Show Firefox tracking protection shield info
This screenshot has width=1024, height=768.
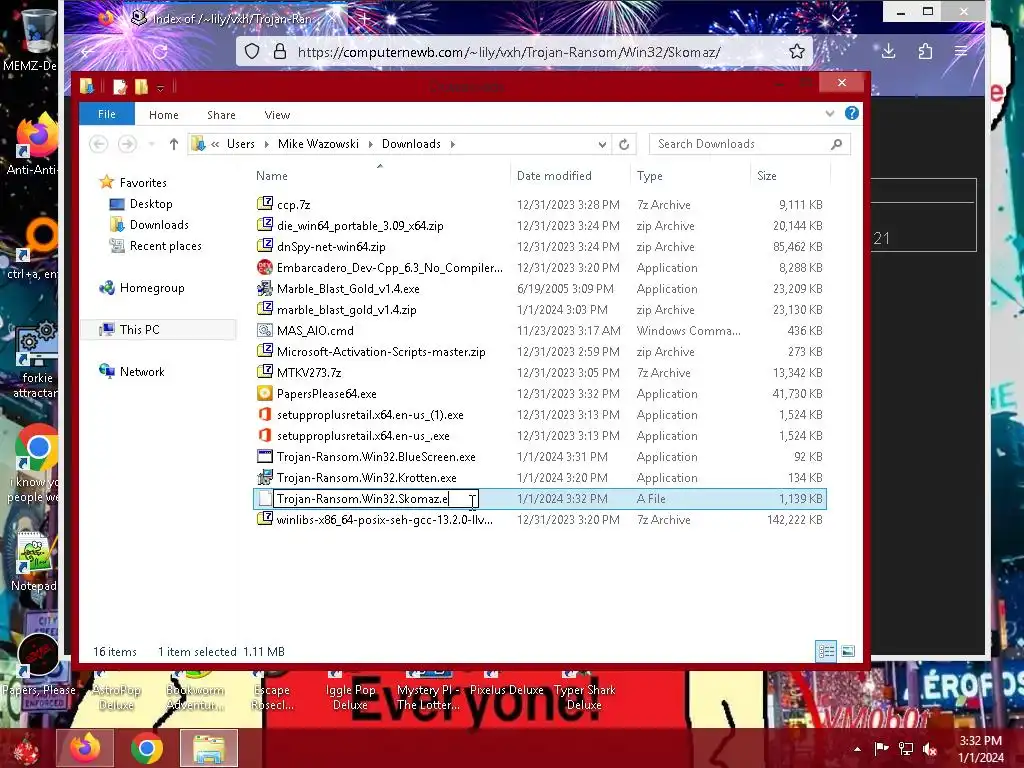(252, 52)
